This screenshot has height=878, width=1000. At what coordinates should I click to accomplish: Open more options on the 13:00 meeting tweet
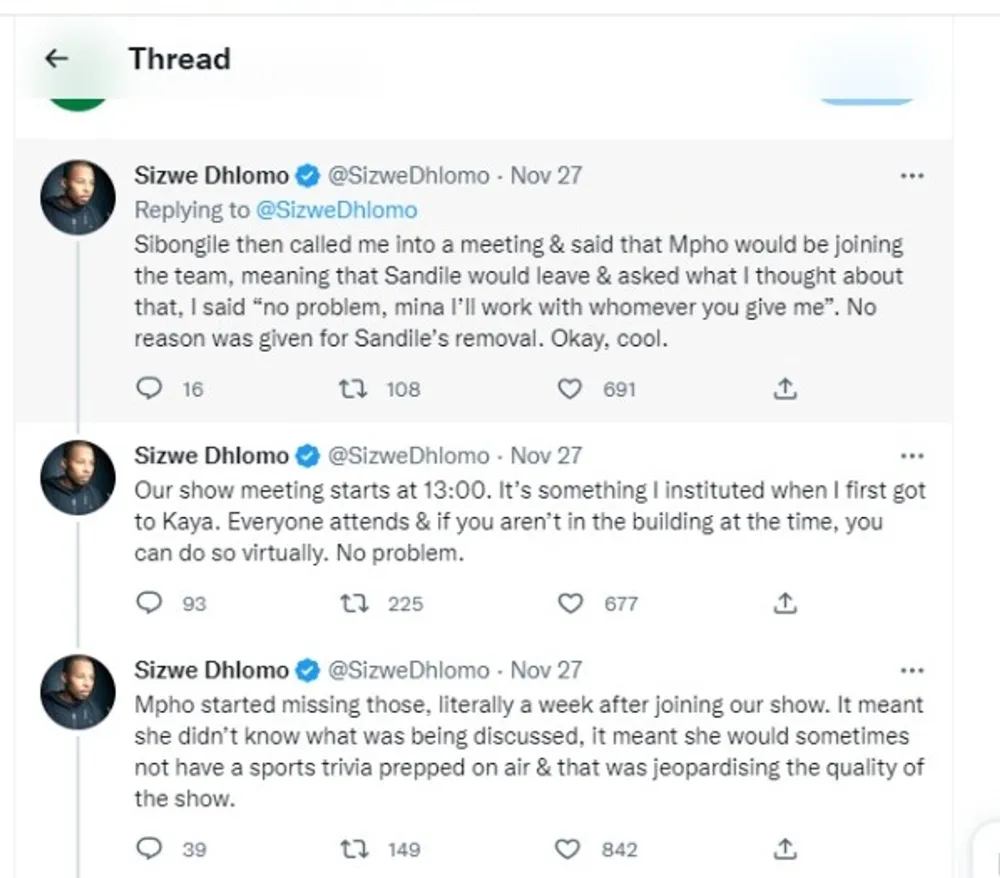pos(912,456)
